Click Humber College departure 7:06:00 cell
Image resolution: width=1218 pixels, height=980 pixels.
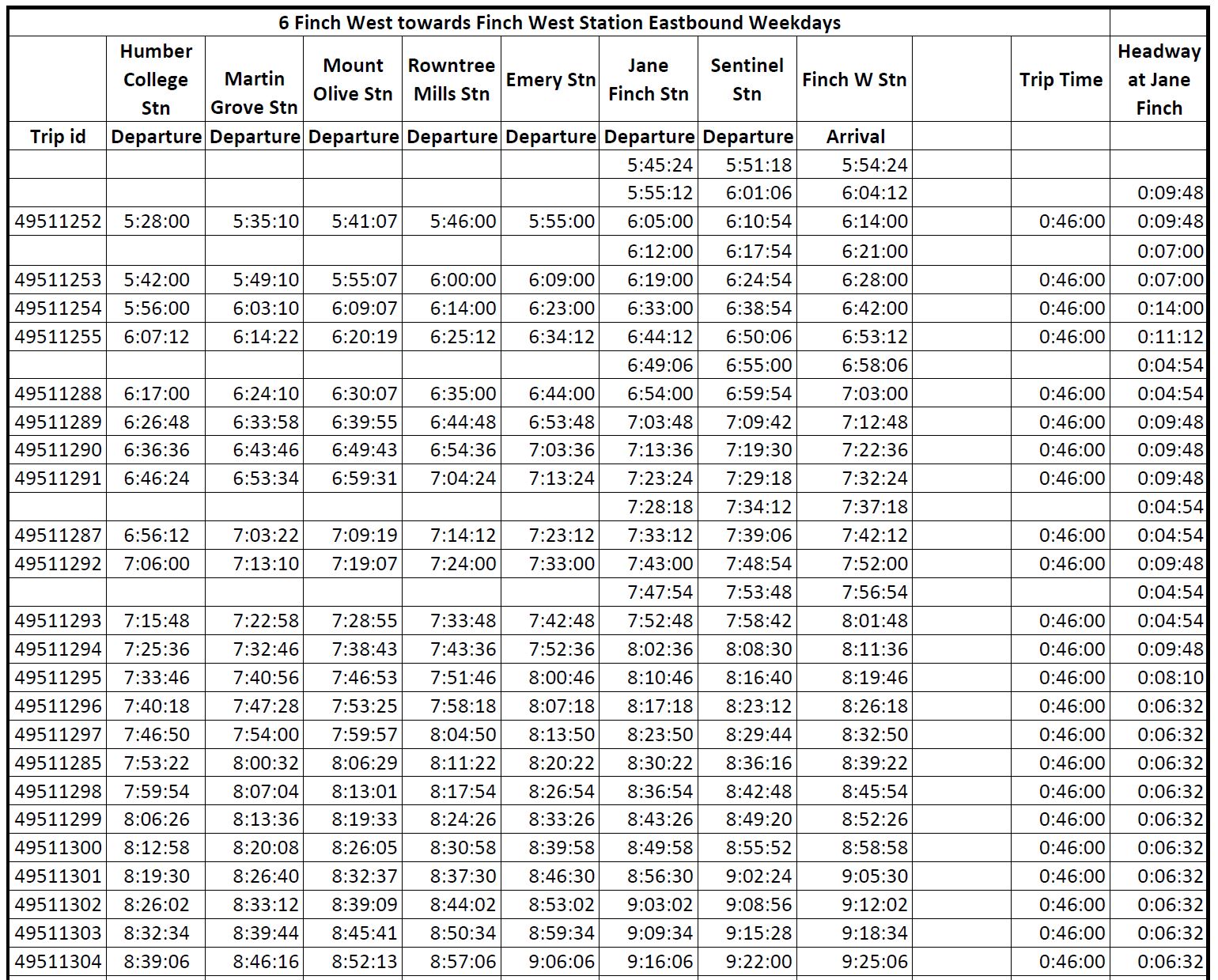tap(157, 564)
